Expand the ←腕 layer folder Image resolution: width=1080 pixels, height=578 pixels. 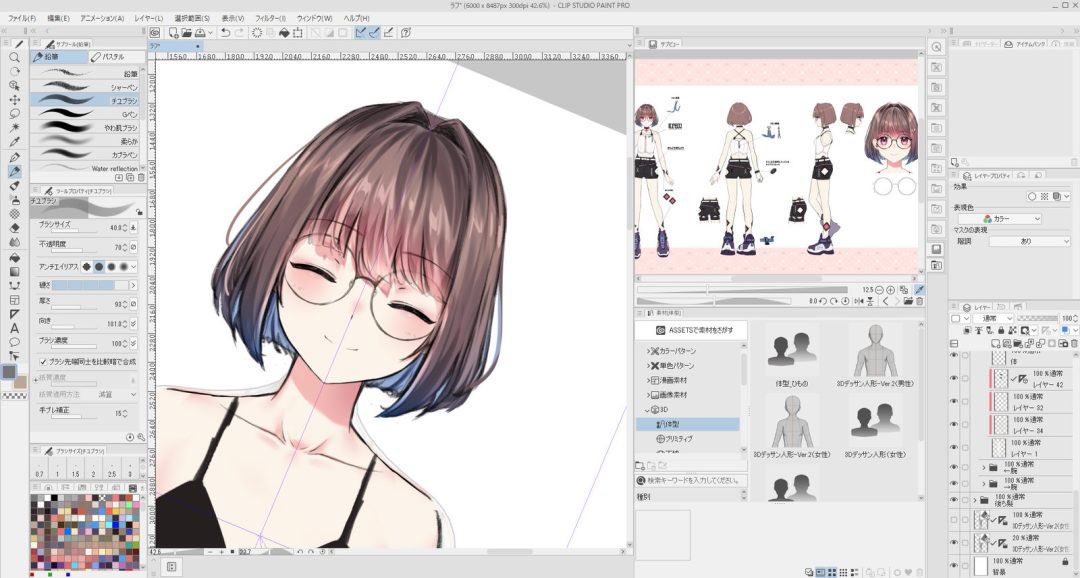coord(984,467)
